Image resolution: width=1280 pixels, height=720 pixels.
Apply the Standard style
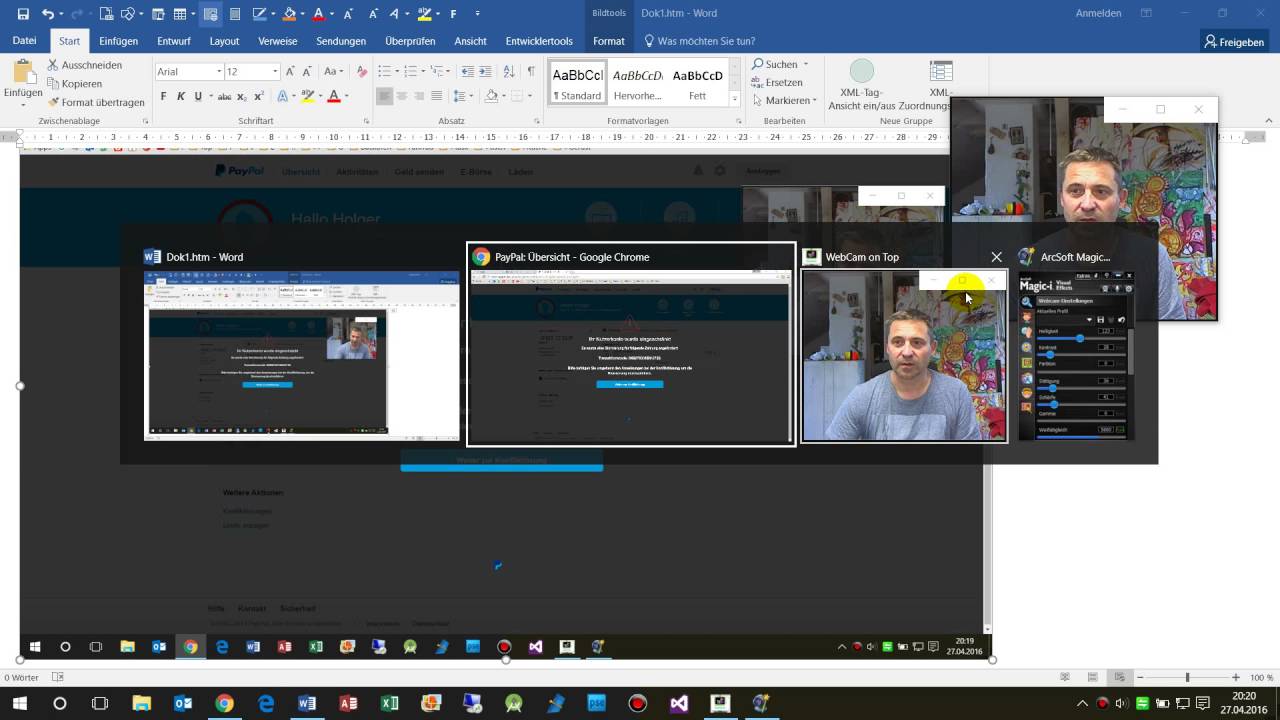tap(578, 84)
